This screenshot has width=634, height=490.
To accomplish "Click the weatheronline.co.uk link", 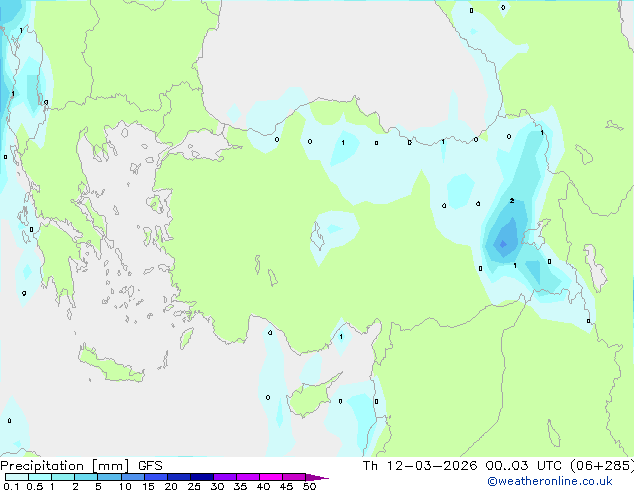I will pos(550,481).
